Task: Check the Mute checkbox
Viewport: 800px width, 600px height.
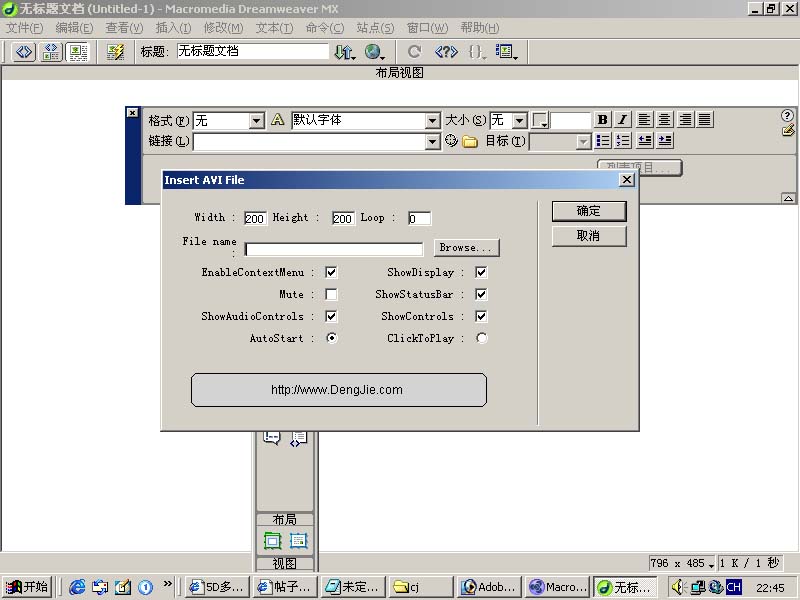Action: (331, 294)
